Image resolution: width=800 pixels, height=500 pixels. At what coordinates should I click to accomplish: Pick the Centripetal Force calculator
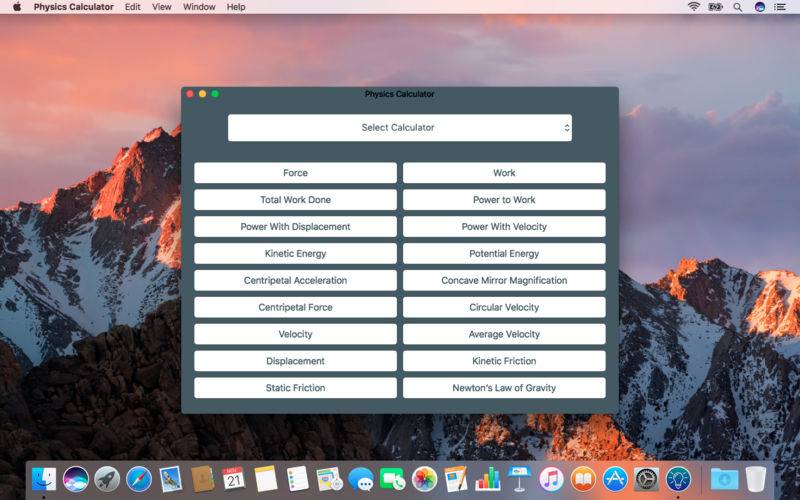pos(295,308)
